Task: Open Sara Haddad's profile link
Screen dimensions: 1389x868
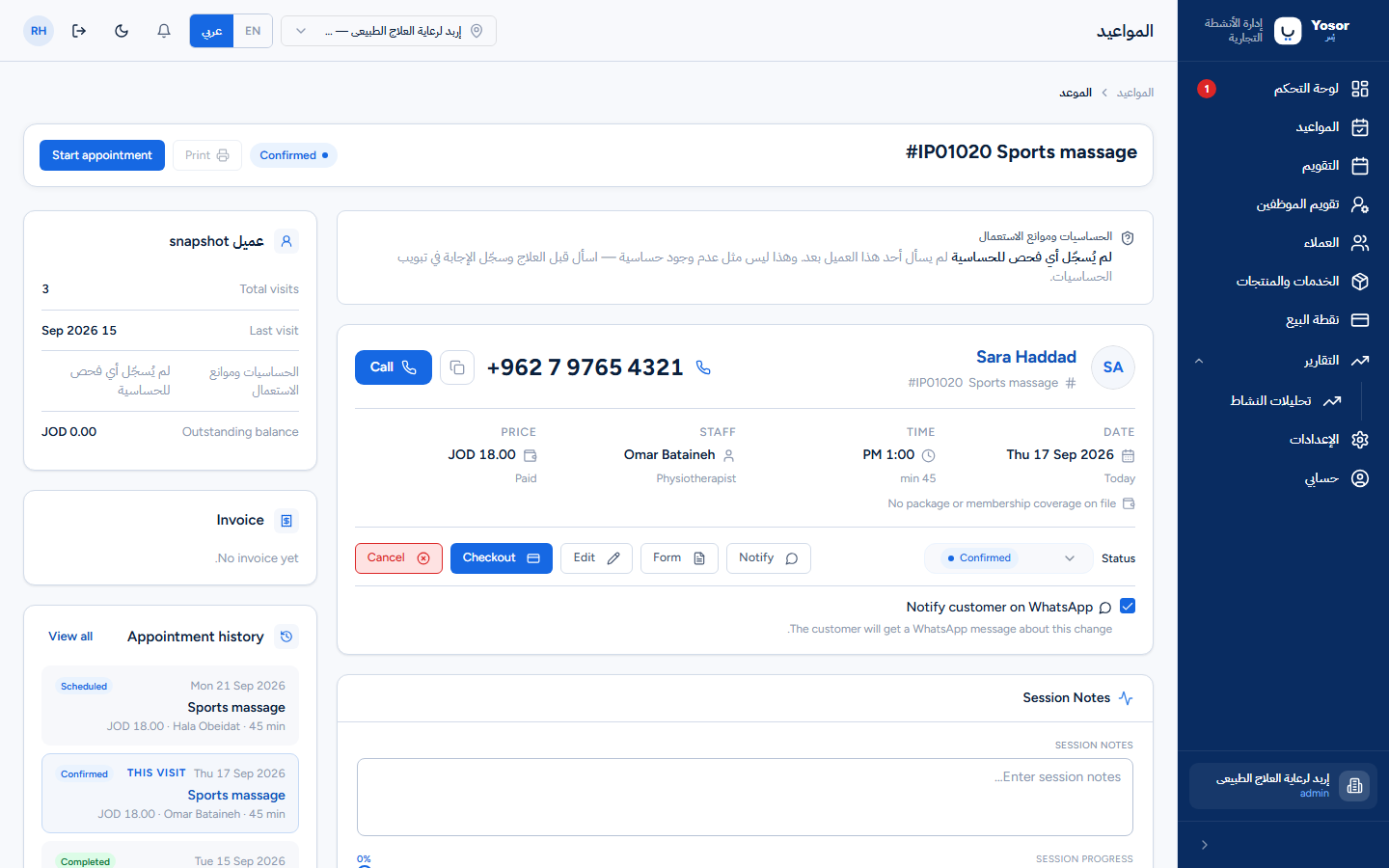Action: (1026, 357)
